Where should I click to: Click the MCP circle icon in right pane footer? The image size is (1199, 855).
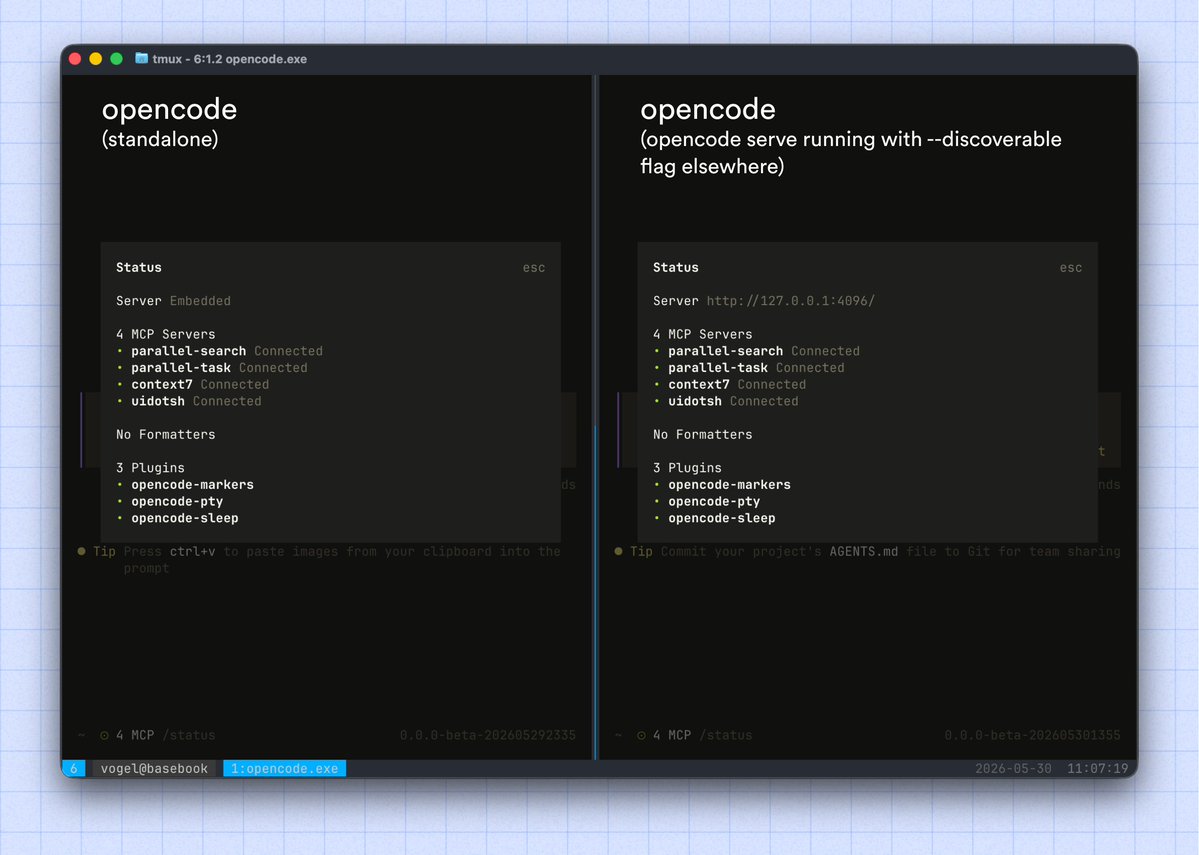(x=642, y=736)
